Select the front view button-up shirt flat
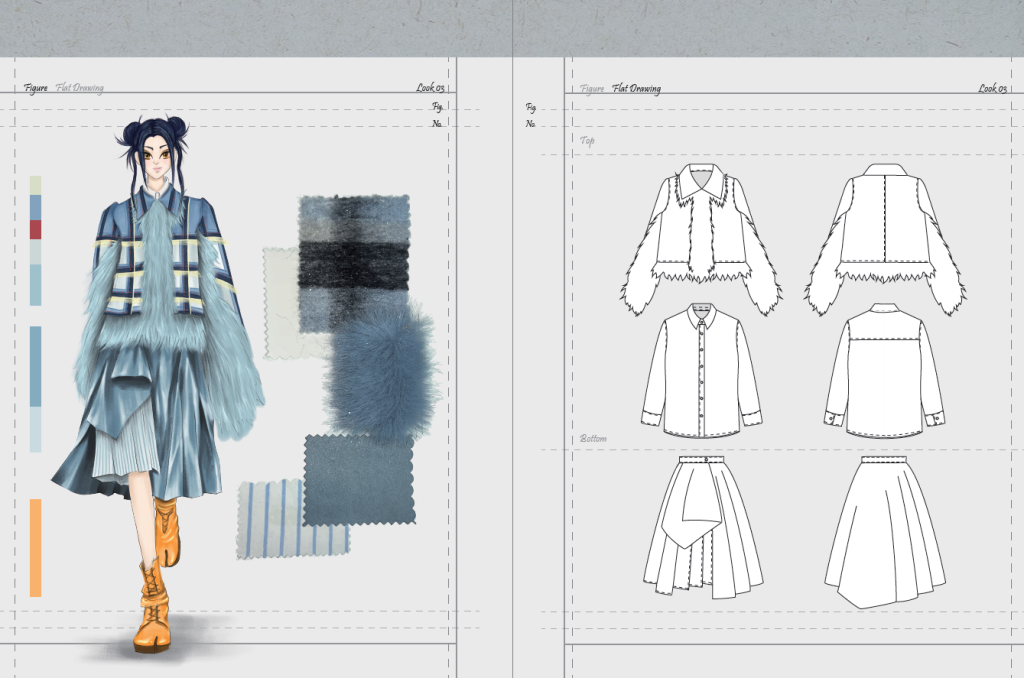Image resolution: width=1024 pixels, height=678 pixels. pyautogui.click(x=701, y=370)
